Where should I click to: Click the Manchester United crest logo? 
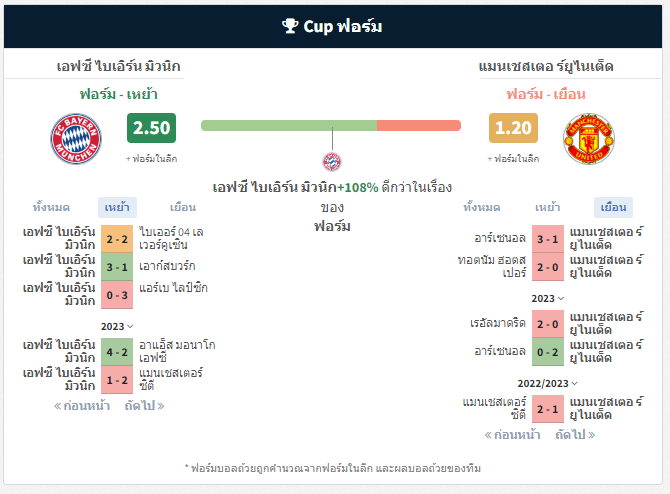pos(589,139)
